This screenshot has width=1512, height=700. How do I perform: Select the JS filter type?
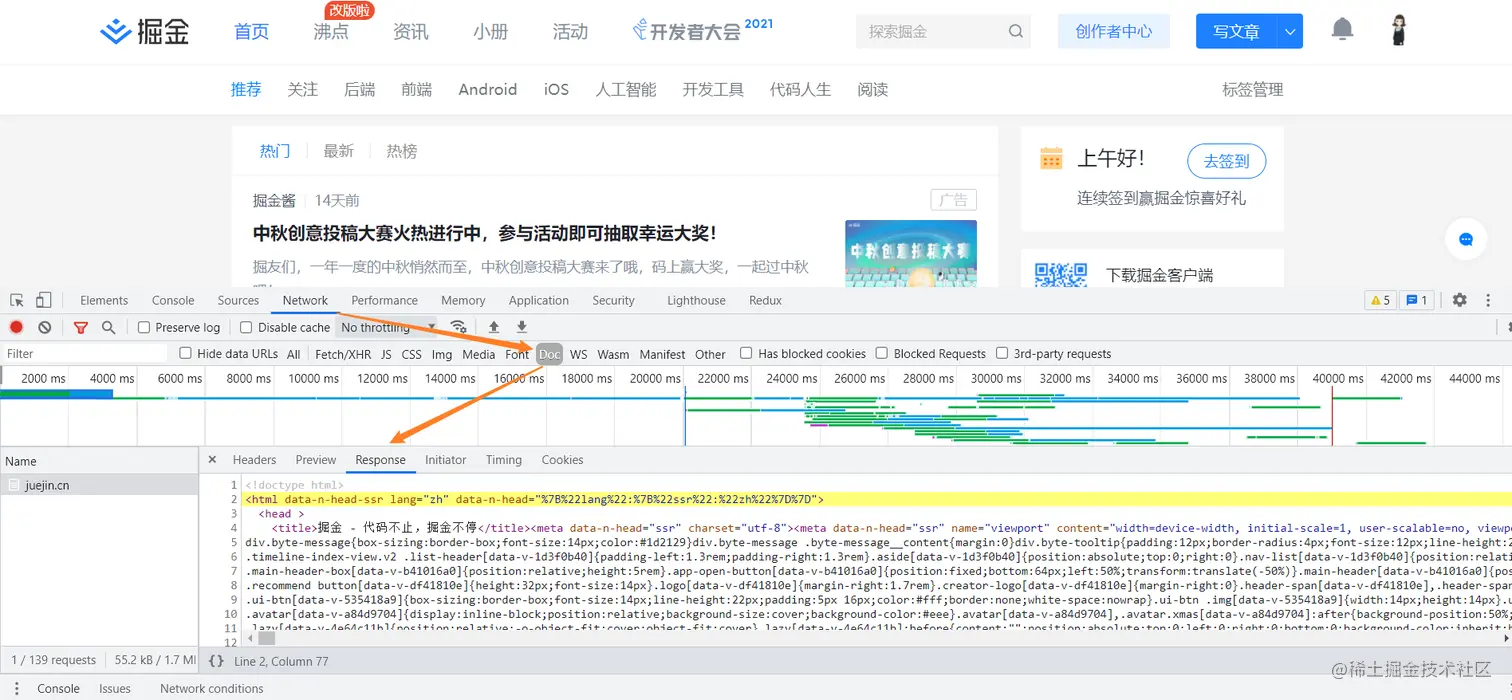[x=386, y=354]
